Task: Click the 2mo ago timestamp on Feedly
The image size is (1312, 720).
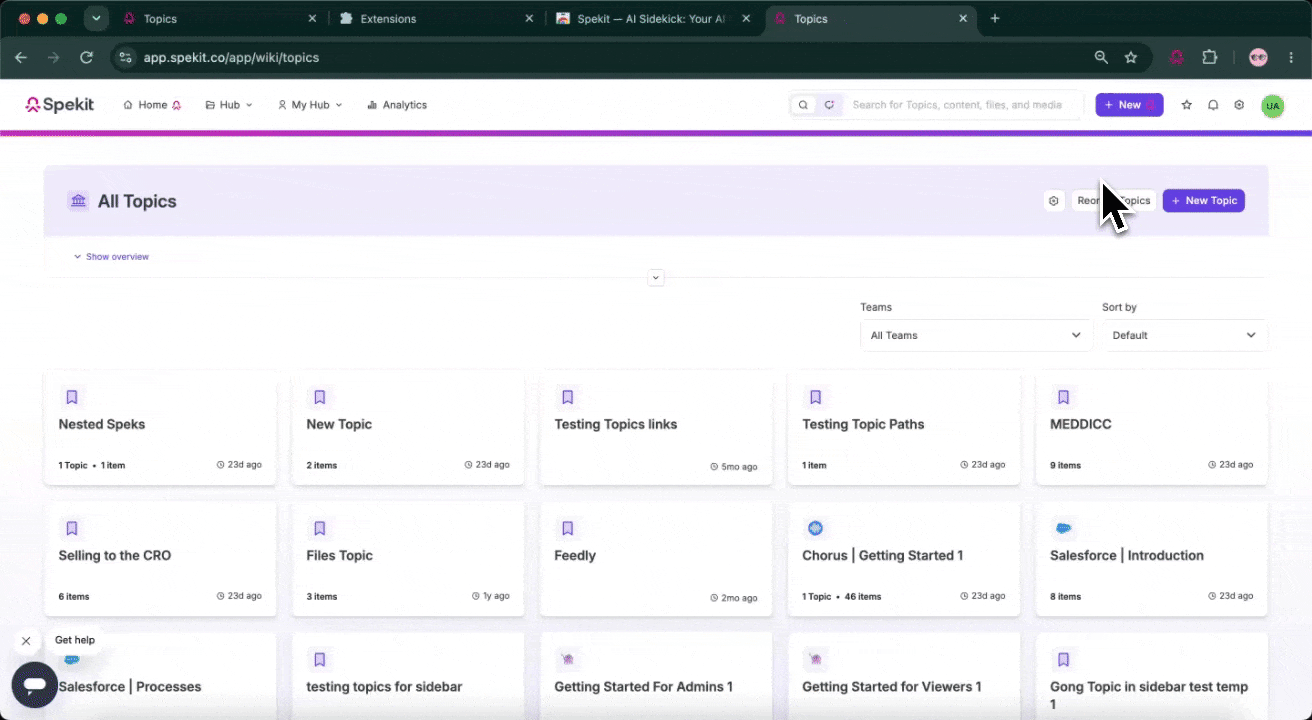Action: pyautogui.click(x=734, y=598)
